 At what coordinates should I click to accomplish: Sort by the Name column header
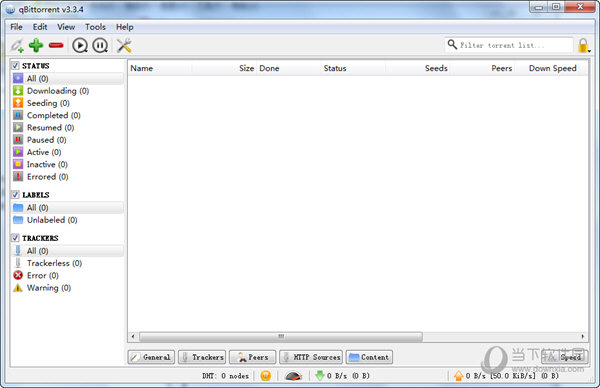160,68
